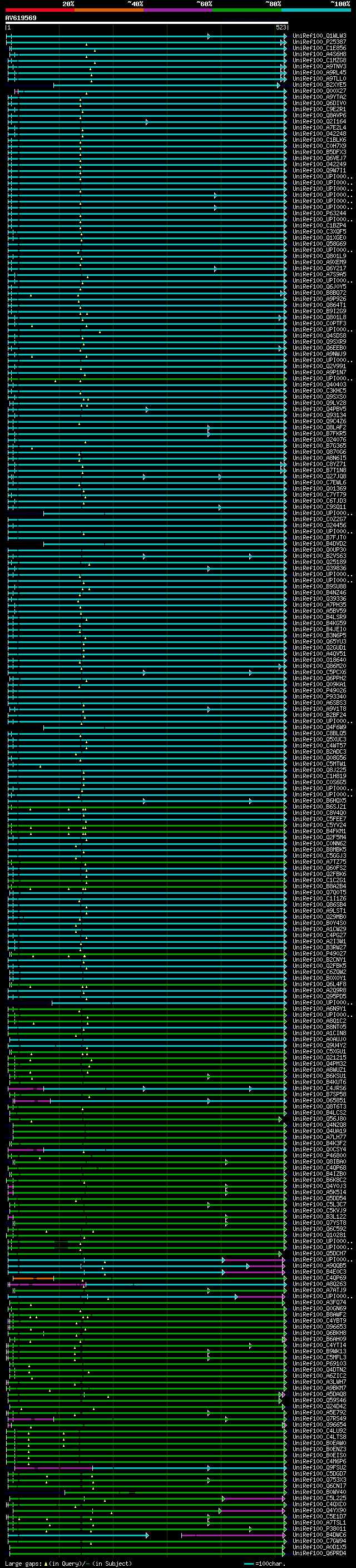Viewport: 356px width, 1568px height.
Task: Select the UniRef100_B2XYE5 alignment bar
Action: (164, 85)
